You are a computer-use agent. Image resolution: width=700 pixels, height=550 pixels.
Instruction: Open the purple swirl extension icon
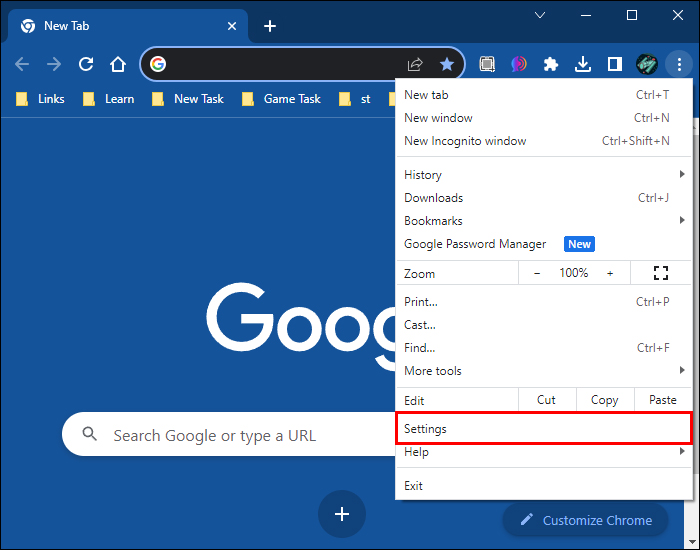pos(519,64)
